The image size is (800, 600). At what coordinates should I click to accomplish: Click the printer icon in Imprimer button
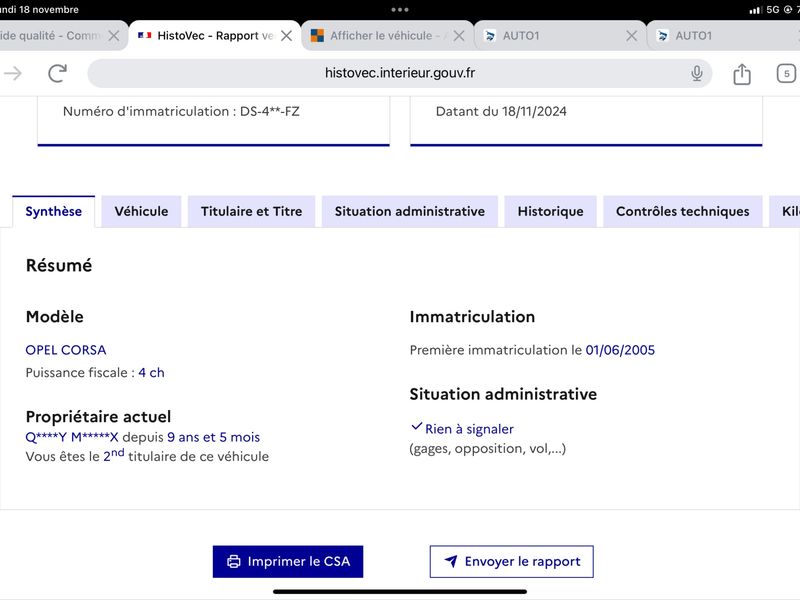pos(234,562)
